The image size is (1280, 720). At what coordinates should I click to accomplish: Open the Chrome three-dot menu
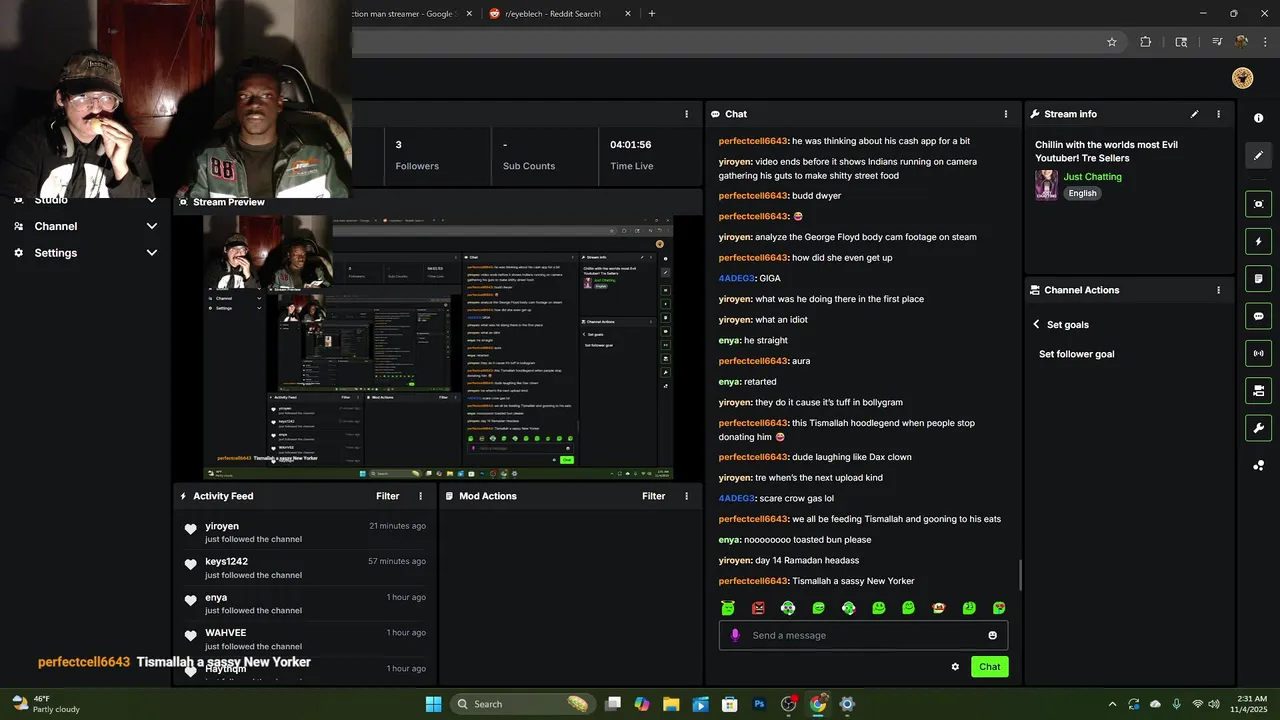pyautogui.click(x=1264, y=42)
